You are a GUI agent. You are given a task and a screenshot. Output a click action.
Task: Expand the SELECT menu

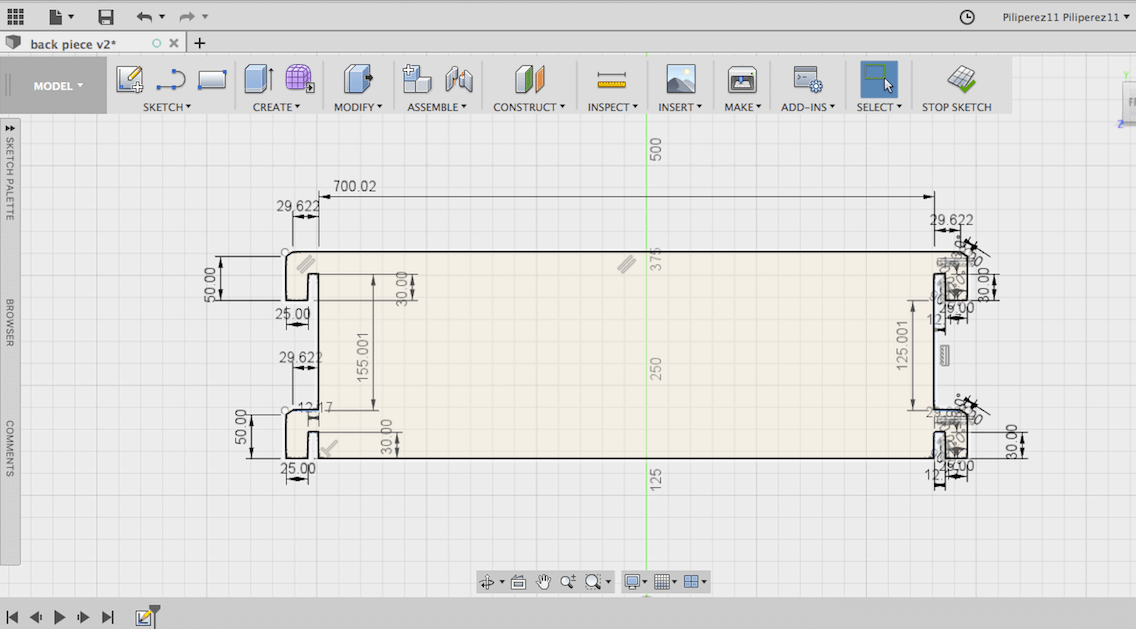(x=879, y=107)
